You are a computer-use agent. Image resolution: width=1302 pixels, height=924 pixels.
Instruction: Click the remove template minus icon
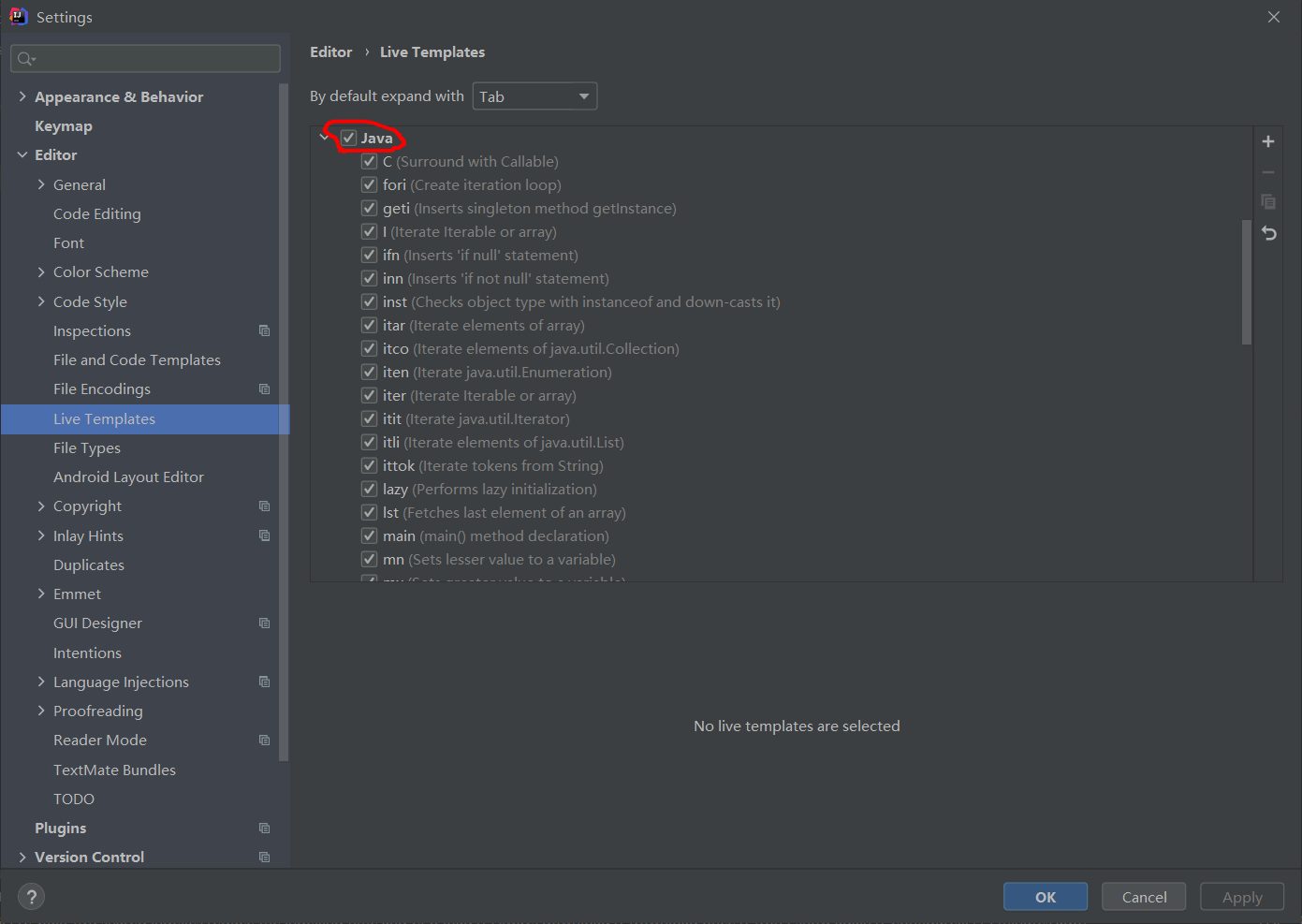[x=1268, y=172]
